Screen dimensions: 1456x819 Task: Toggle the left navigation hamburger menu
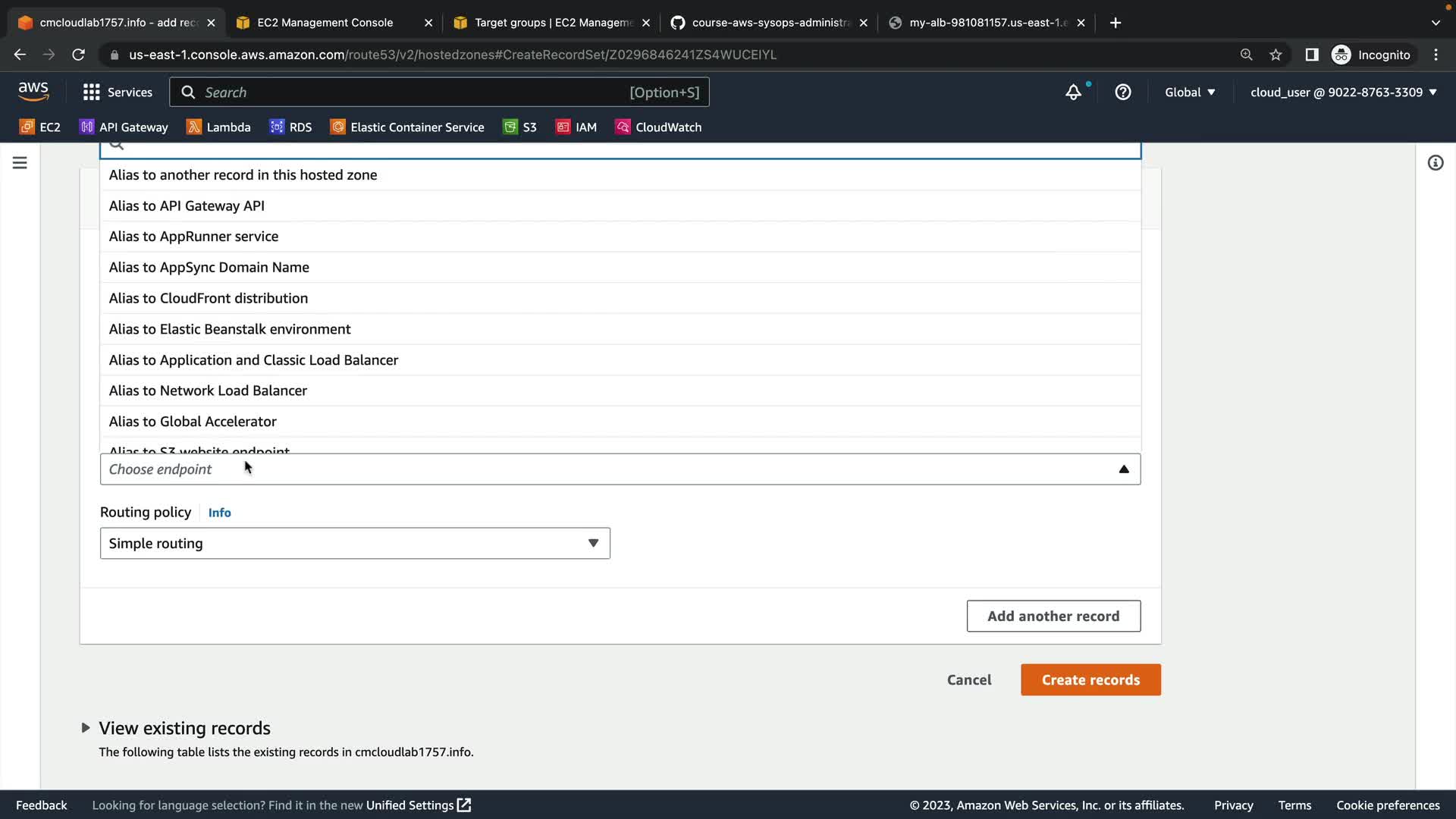[x=20, y=163]
